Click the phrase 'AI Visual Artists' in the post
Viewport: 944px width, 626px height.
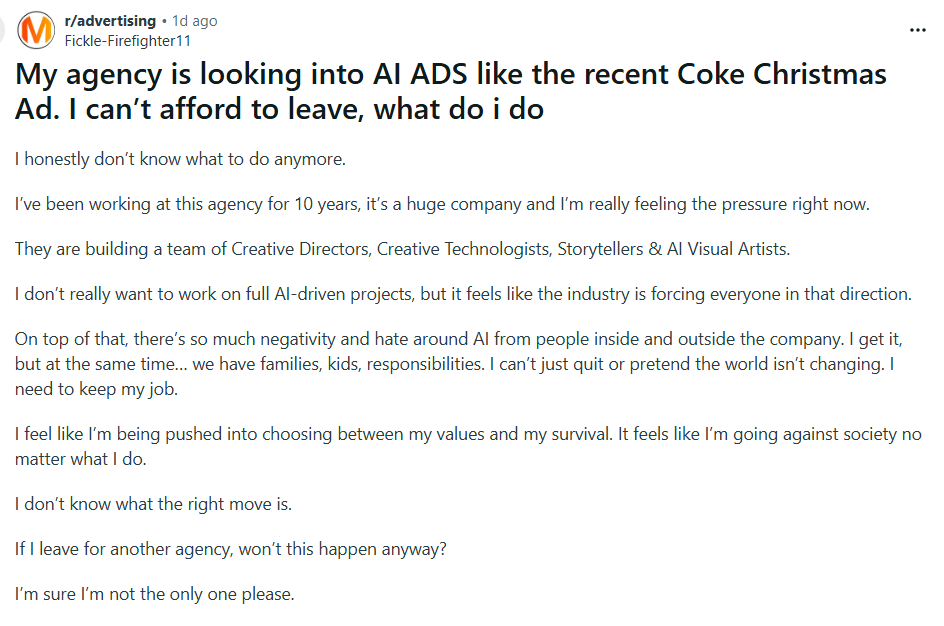[x=728, y=249]
